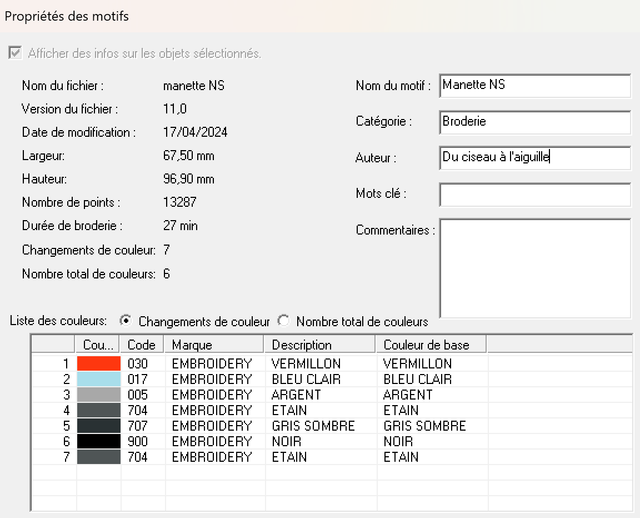This screenshot has height=518, width=640.
Task: Click the silver ARGENT color swatch
Action: (98, 395)
